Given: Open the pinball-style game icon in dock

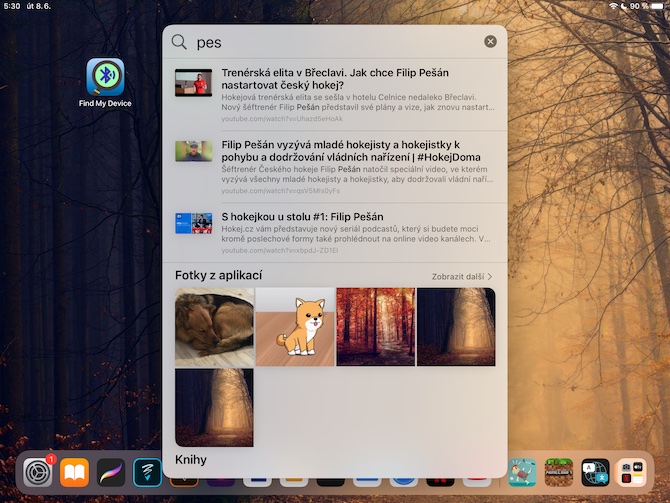Looking at the screenshot, I should [x=522, y=472].
